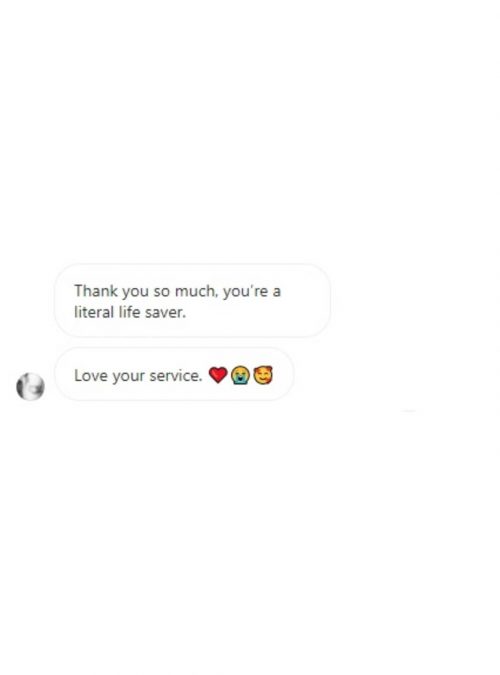Click the word 'so' in first message
500x675 pixels.
(161, 292)
